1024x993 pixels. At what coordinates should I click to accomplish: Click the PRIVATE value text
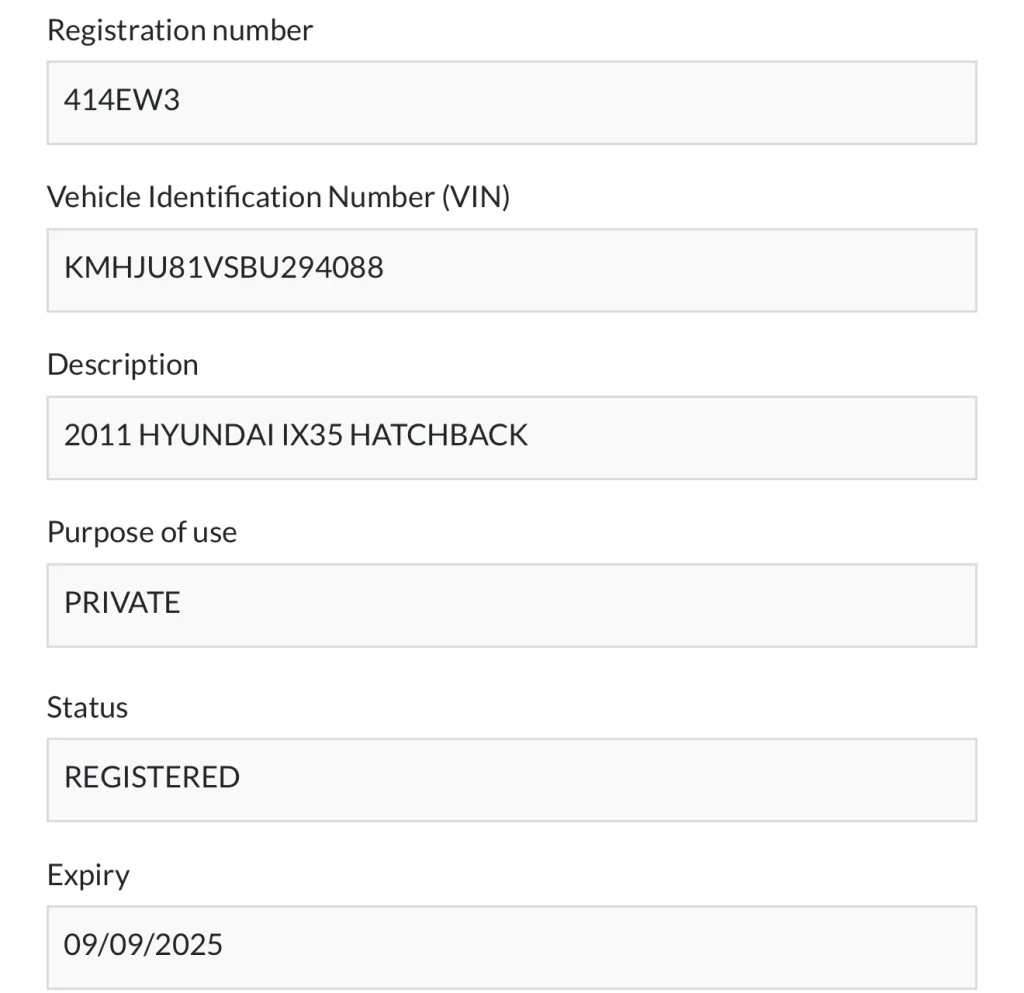(x=122, y=603)
